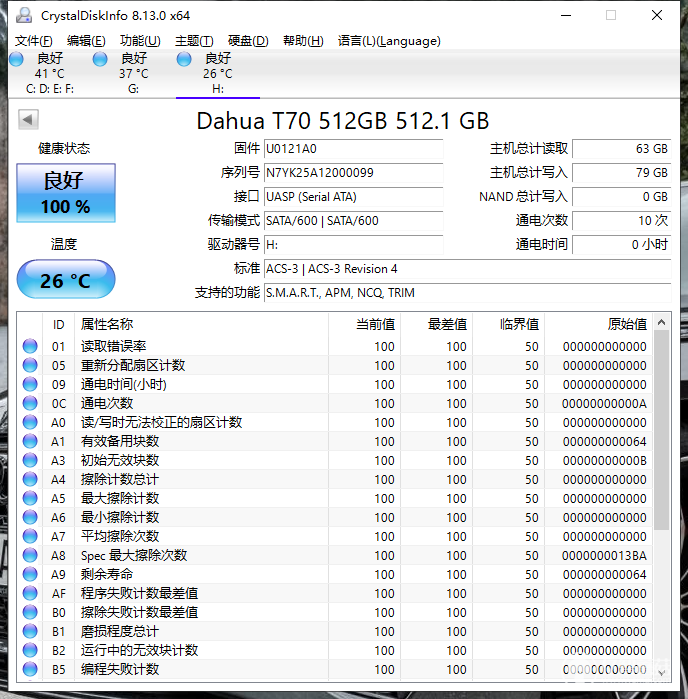Click the 支持的功能 field S.M.A.R.T., APM, NCQ, TRIM
The width and height of the screenshot is (688, 699).
(468, 293)
